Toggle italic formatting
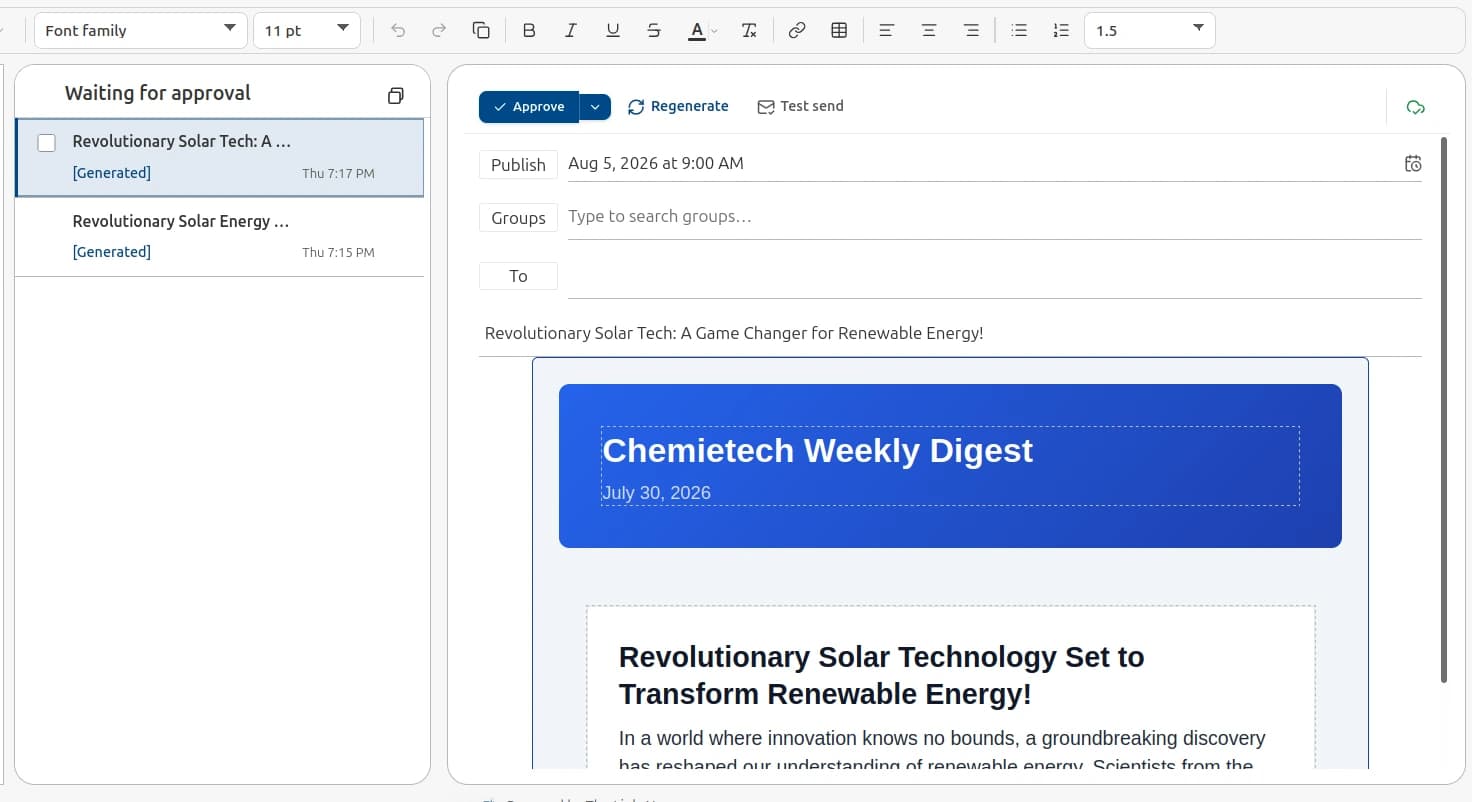 571,31
